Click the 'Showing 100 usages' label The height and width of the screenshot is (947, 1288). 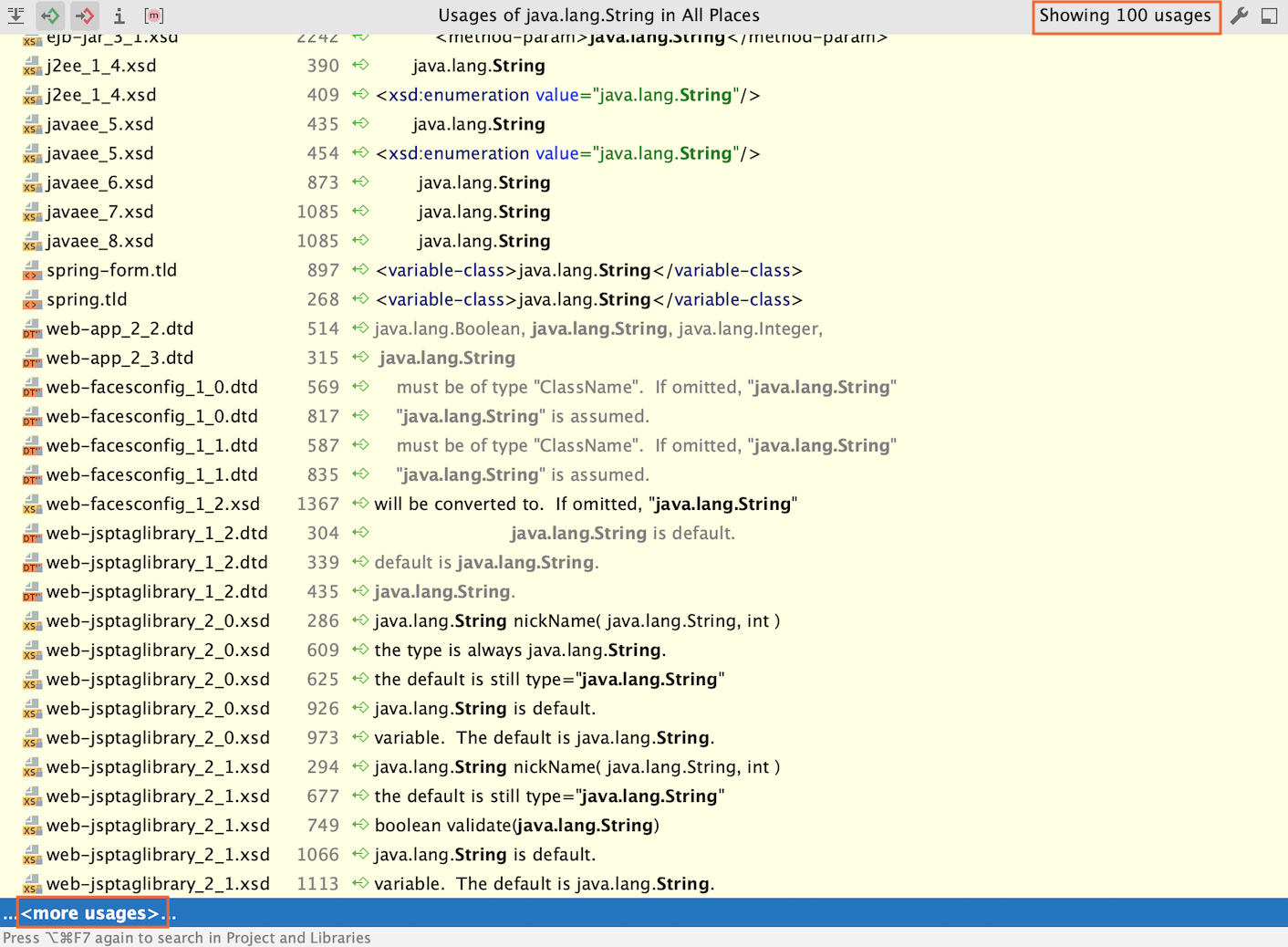click(1125, 16)
